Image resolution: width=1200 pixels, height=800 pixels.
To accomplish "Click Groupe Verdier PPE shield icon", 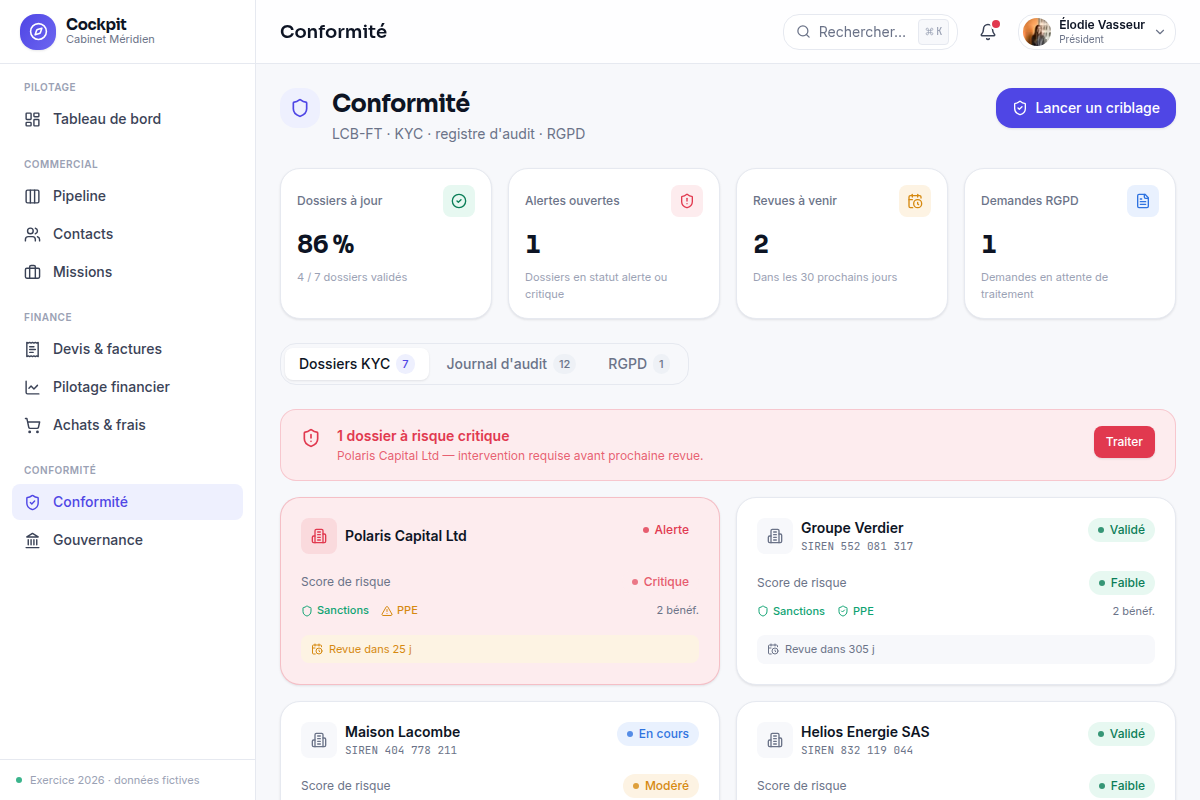I will click(843, 611).
